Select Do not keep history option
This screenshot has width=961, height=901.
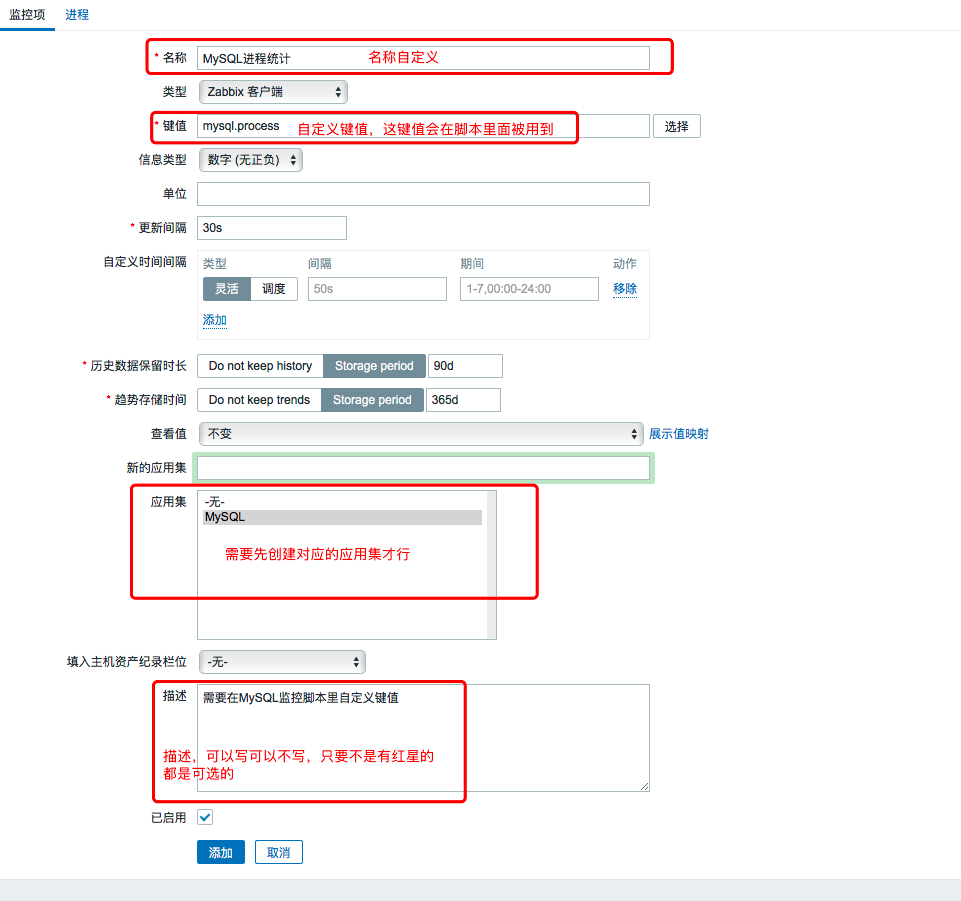coord(260,366)
